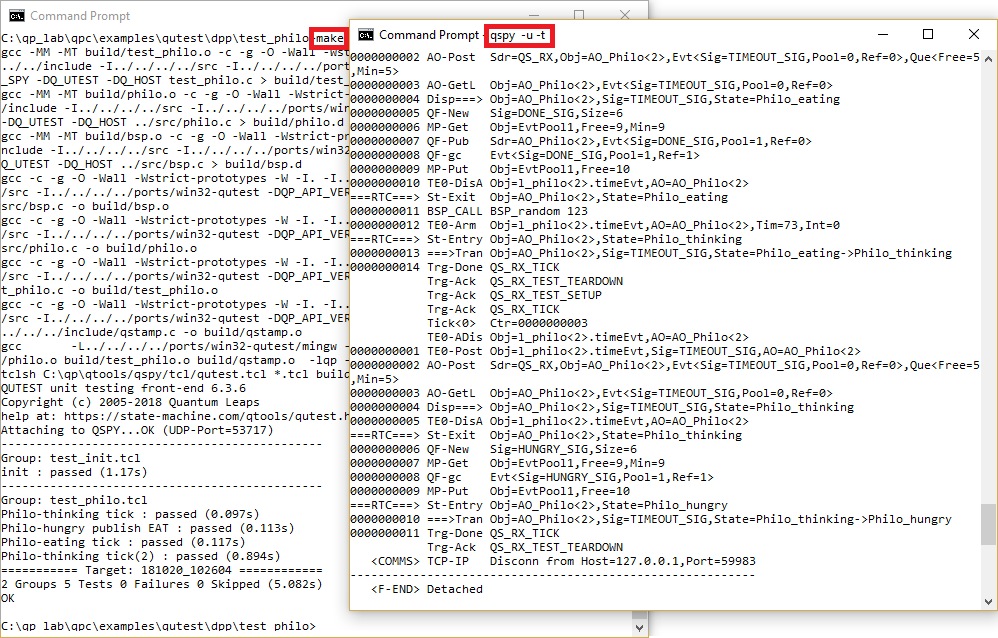
Task: Open the system menu icon of the qspy window
Action: click(x=366, y=35)
